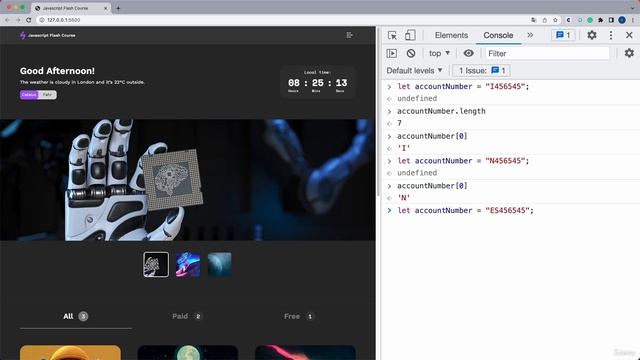Click the local time clock widget
The image size is (640, 360).
pos(318,82)
